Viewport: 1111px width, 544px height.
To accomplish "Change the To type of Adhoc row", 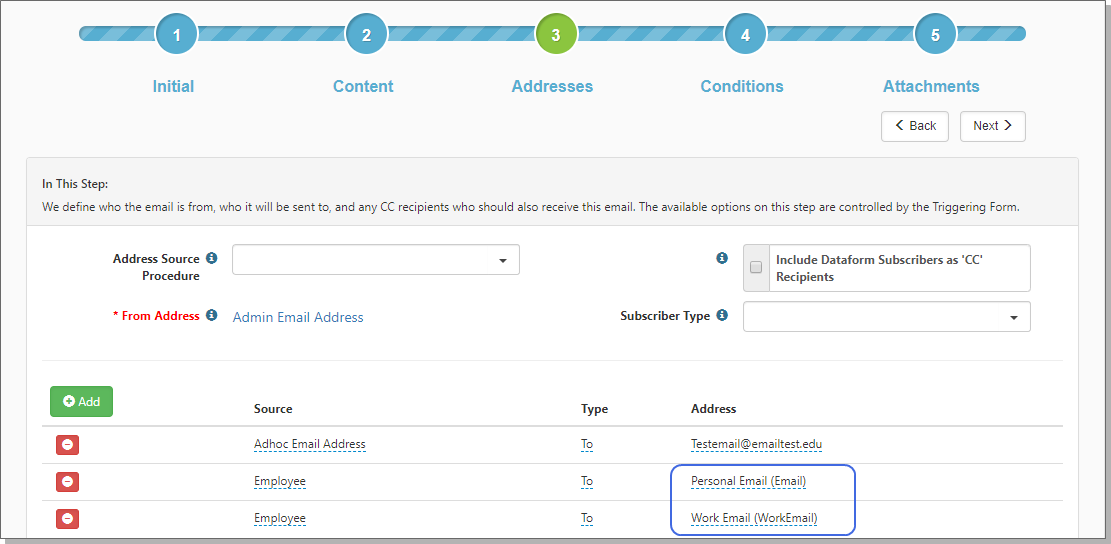I will tap(587, 444).
